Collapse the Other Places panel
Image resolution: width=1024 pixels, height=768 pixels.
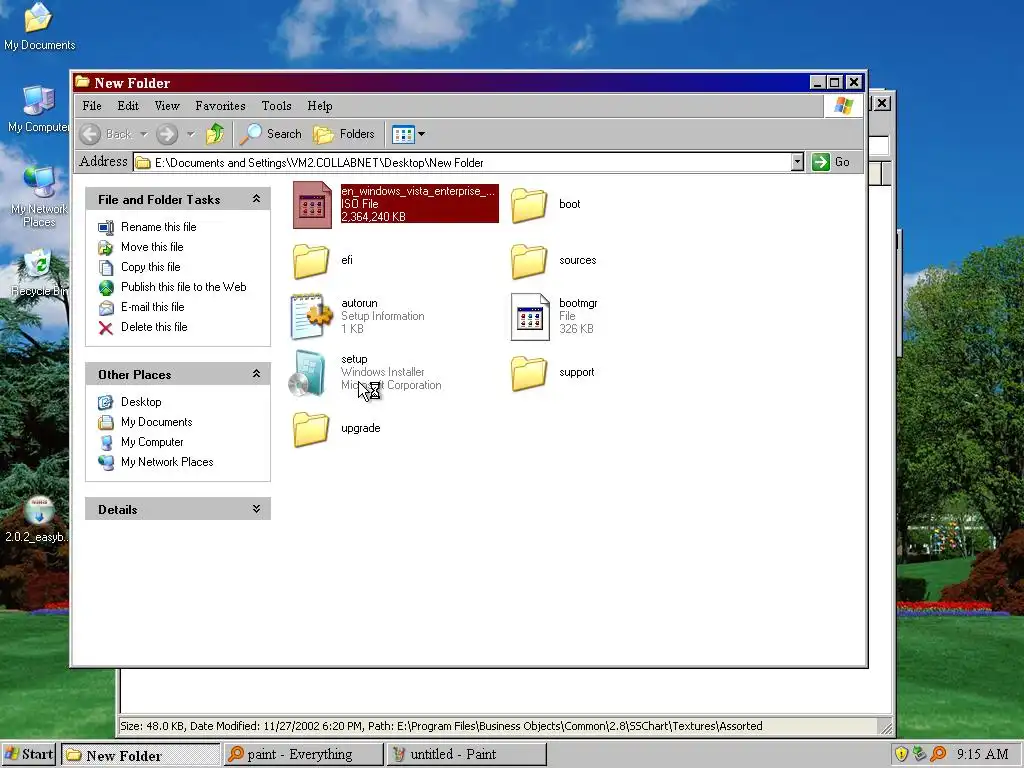(257, 374)
